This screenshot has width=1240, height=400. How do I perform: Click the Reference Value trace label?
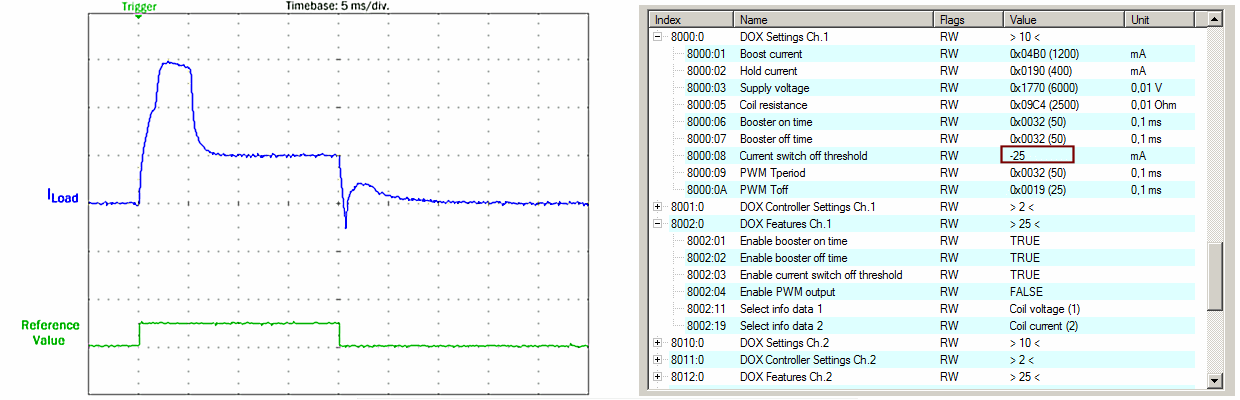(51, 332)
